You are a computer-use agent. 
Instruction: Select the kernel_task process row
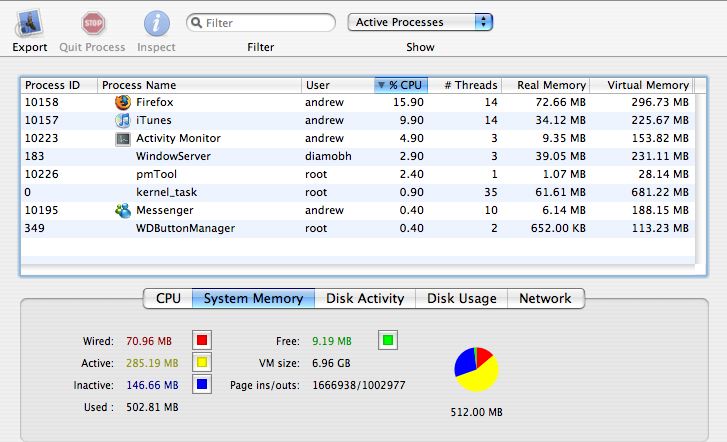(357, 192)
